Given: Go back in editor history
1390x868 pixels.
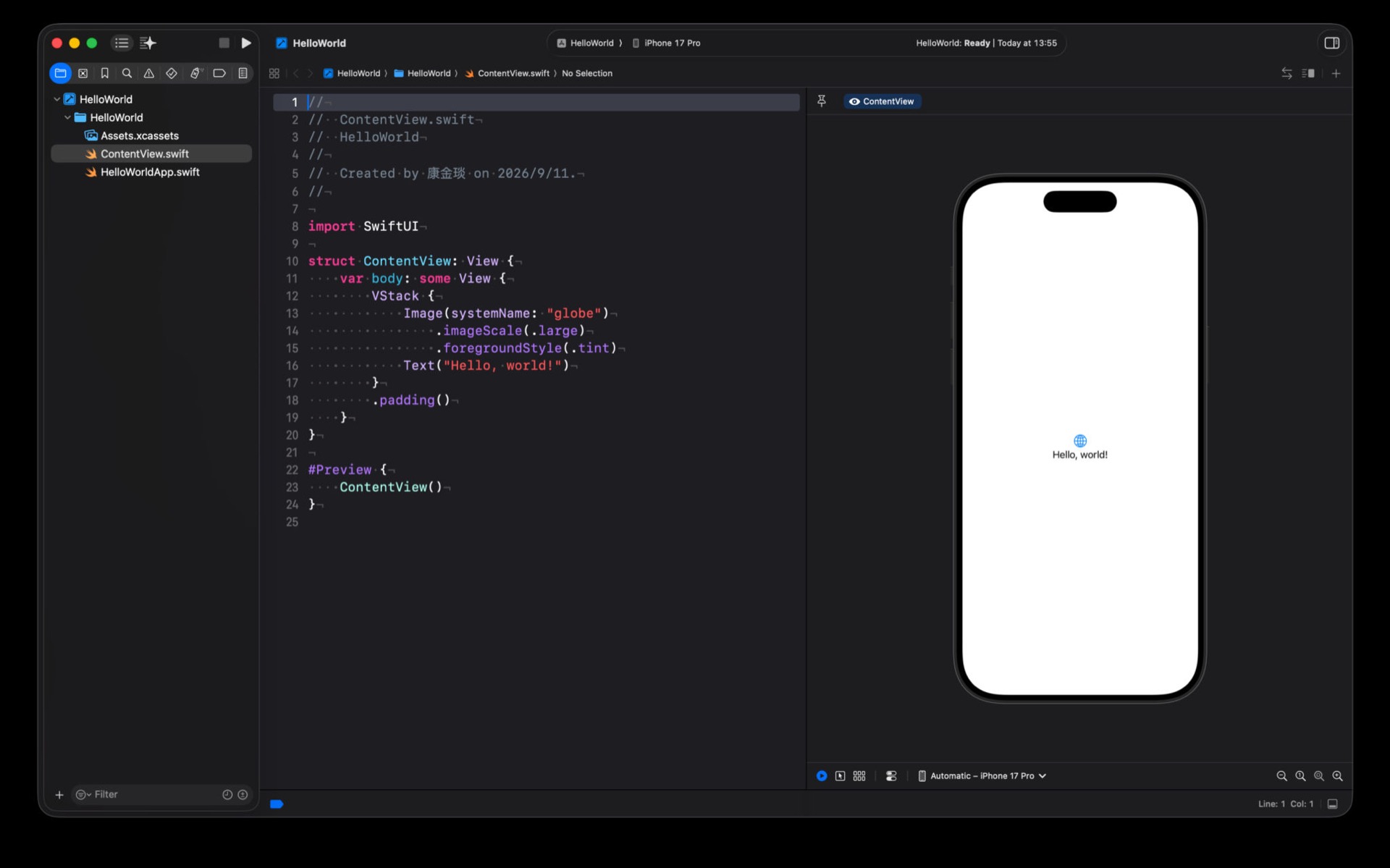Looking at the screenshot, I should click(x=295, y=73).
